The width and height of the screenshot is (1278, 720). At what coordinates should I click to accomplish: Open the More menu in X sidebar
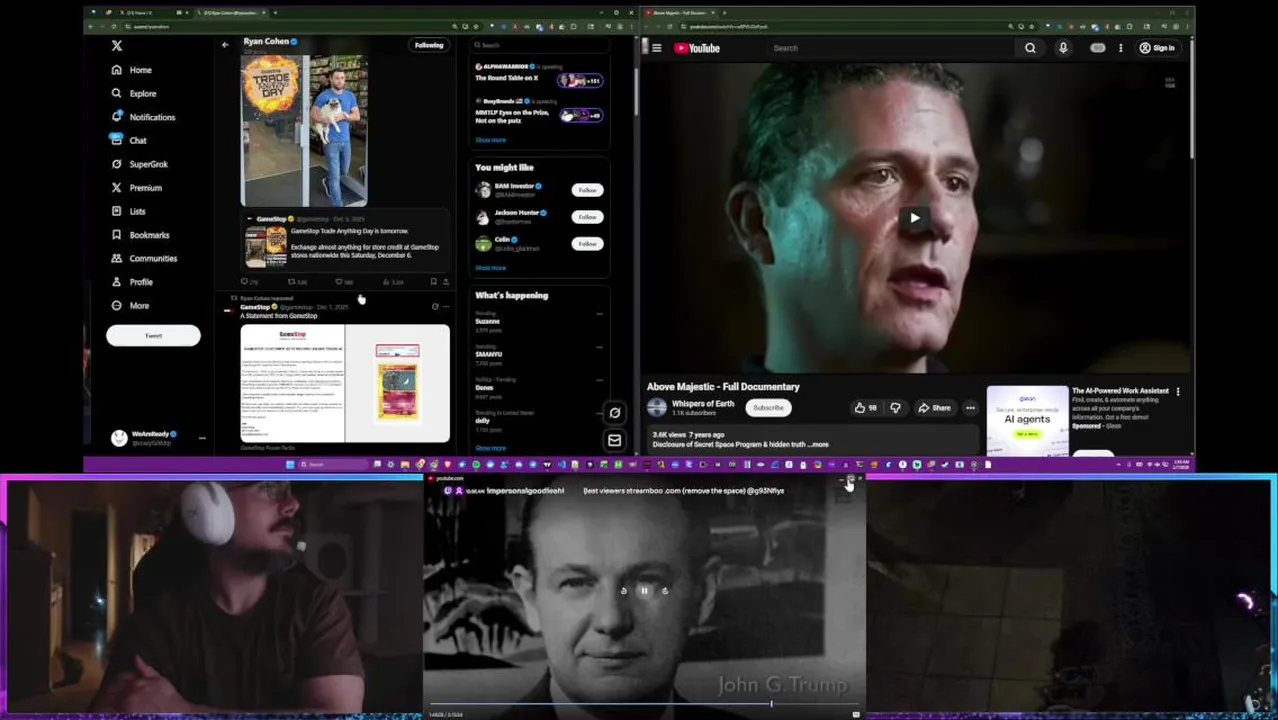[x=129, y=305]
